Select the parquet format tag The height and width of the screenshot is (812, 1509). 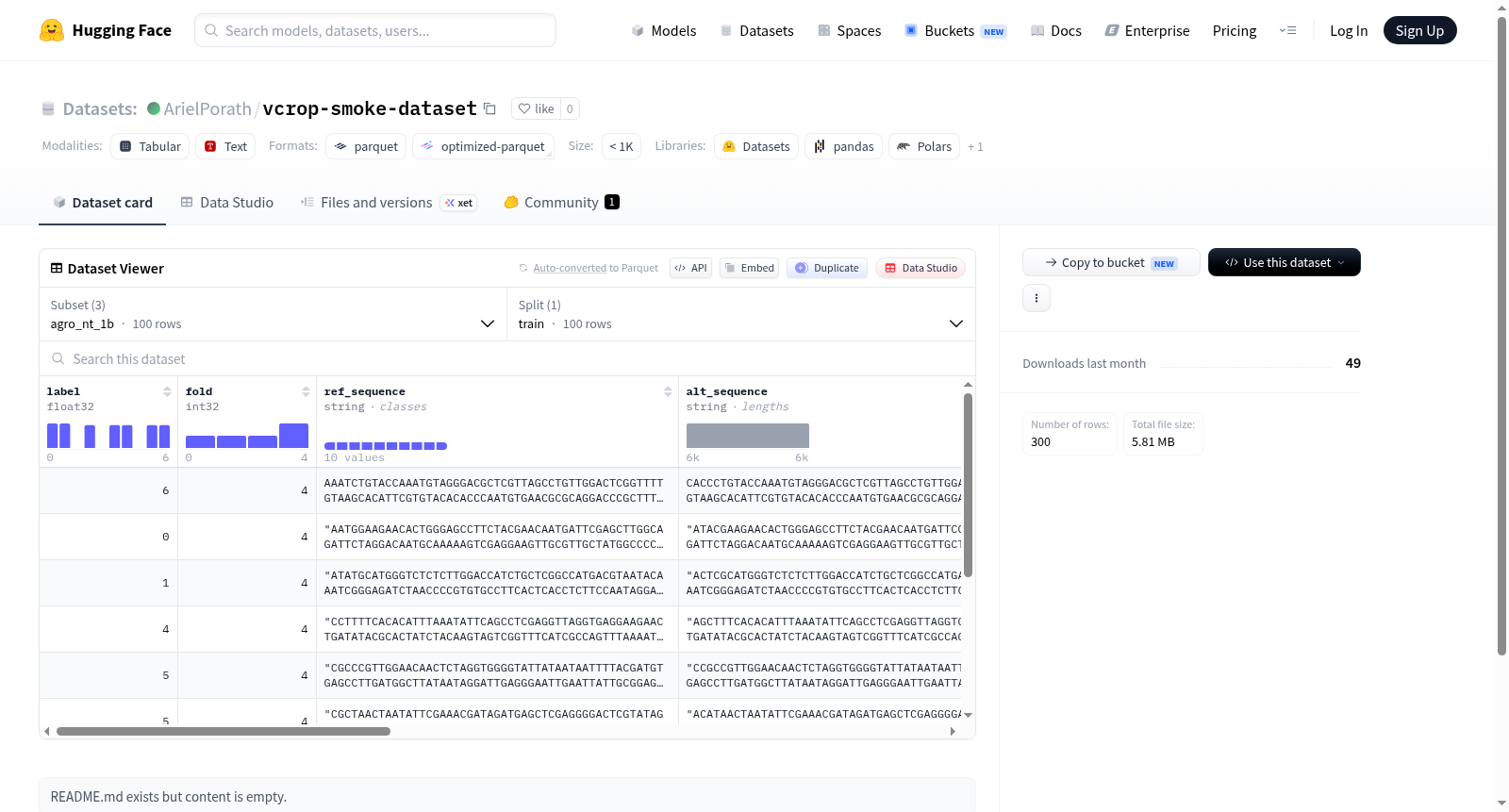pos(366,146)
